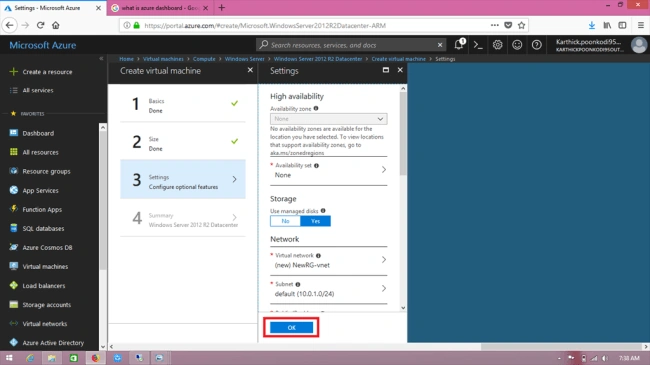Image resolution: width=650 pixels, height=365 pixels.
Task: Click the Windows Server breadcrumb link
Action: point(245,59)
